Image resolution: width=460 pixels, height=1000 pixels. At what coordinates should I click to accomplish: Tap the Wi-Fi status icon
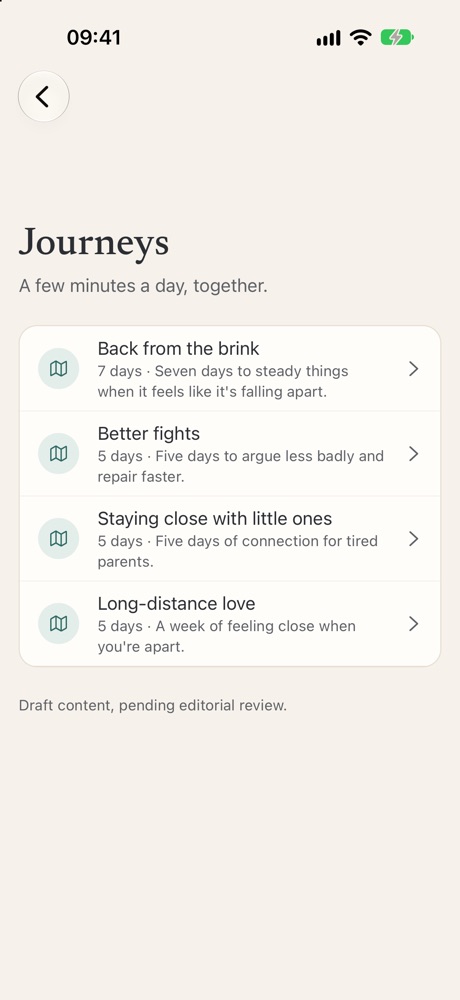tap(360, 38)
